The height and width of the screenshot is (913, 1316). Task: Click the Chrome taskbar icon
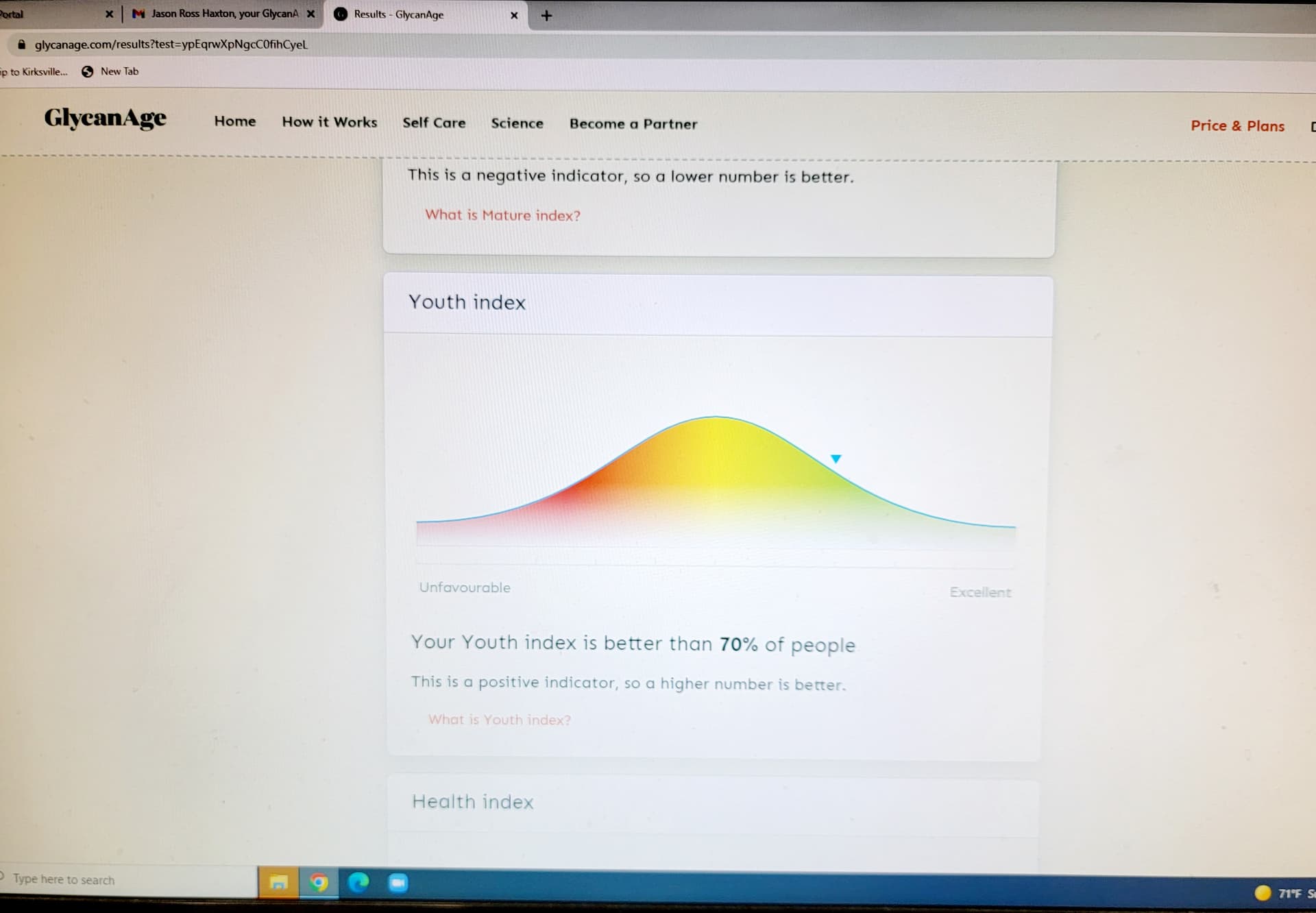pos(319,883)
